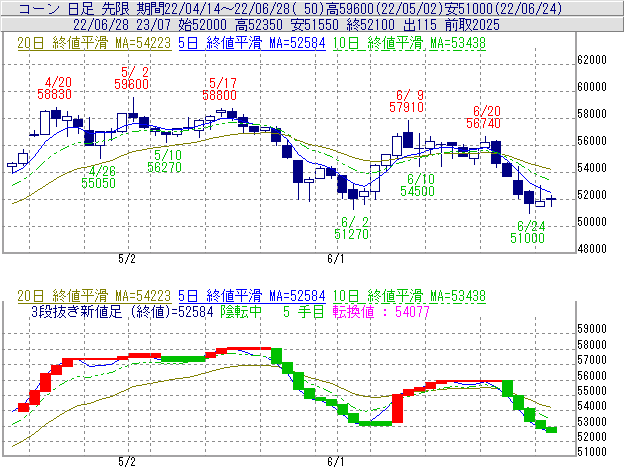
Task: Click the 3段抜き新値足 (終値)=52584 text
Action: [122, 311]
